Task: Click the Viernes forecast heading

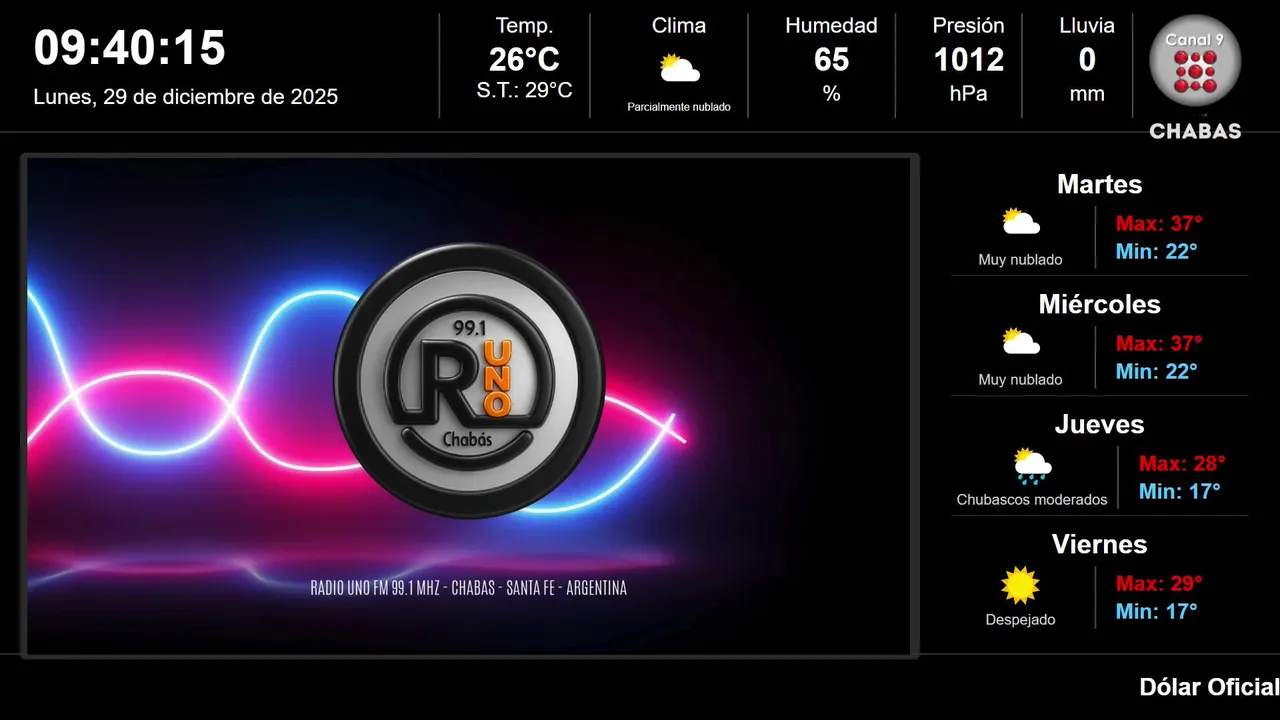Action: pos(1099,544)
